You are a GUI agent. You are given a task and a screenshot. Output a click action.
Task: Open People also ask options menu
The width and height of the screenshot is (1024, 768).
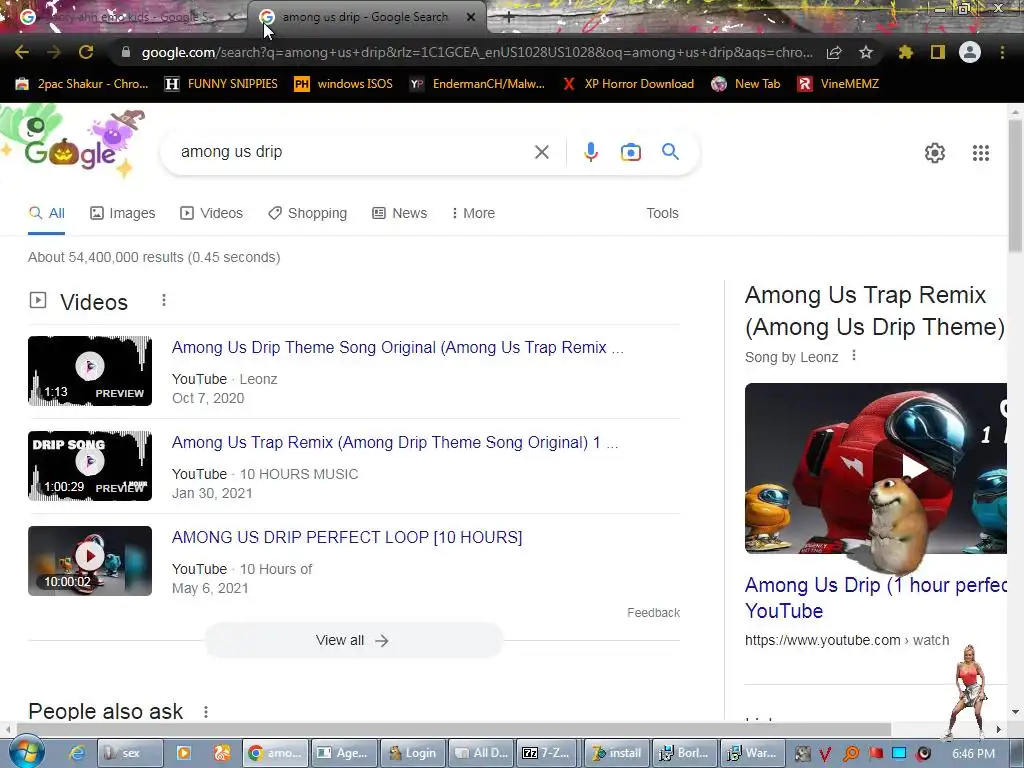point(206,712)
